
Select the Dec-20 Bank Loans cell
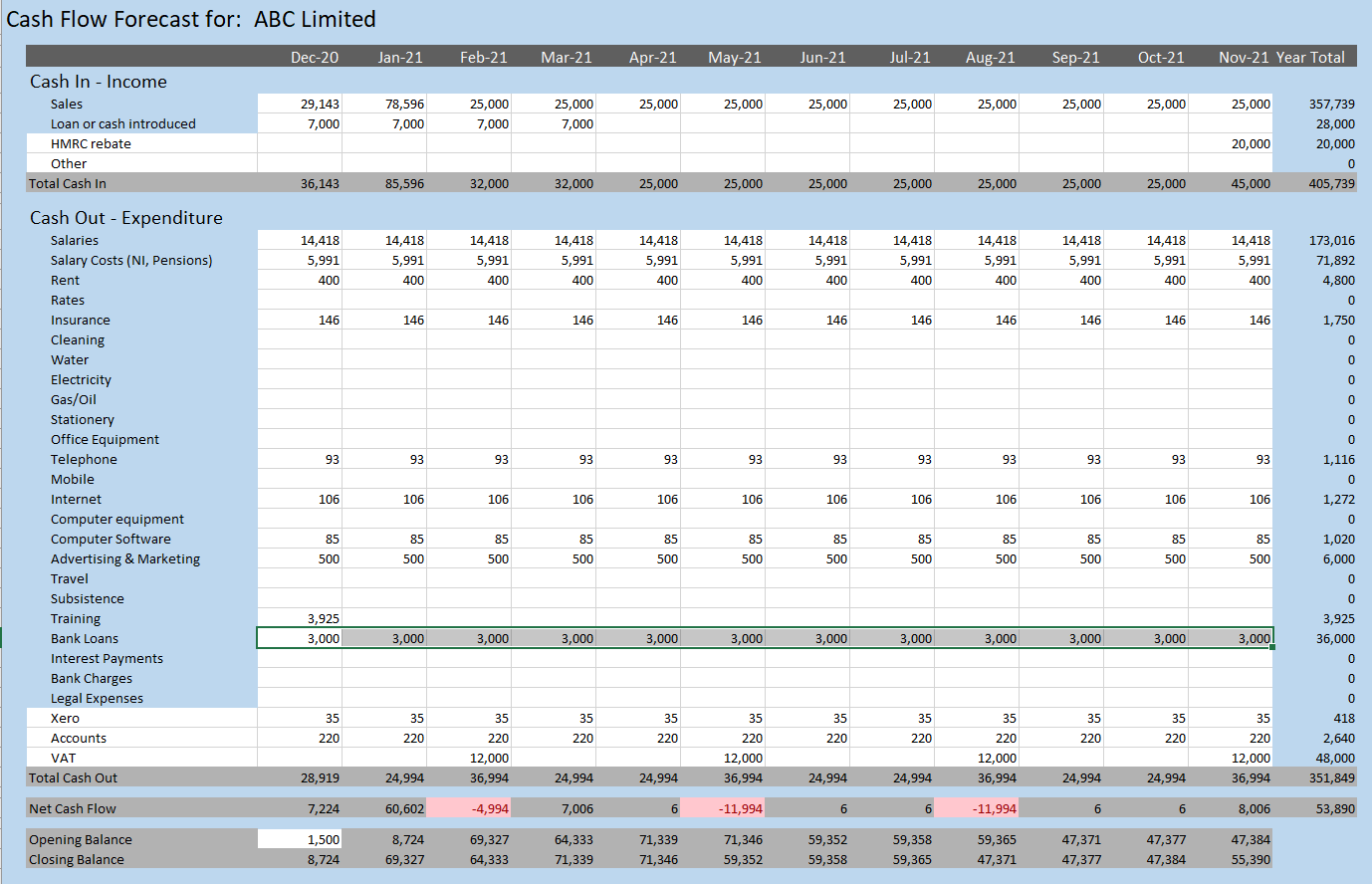coord(300,638)
